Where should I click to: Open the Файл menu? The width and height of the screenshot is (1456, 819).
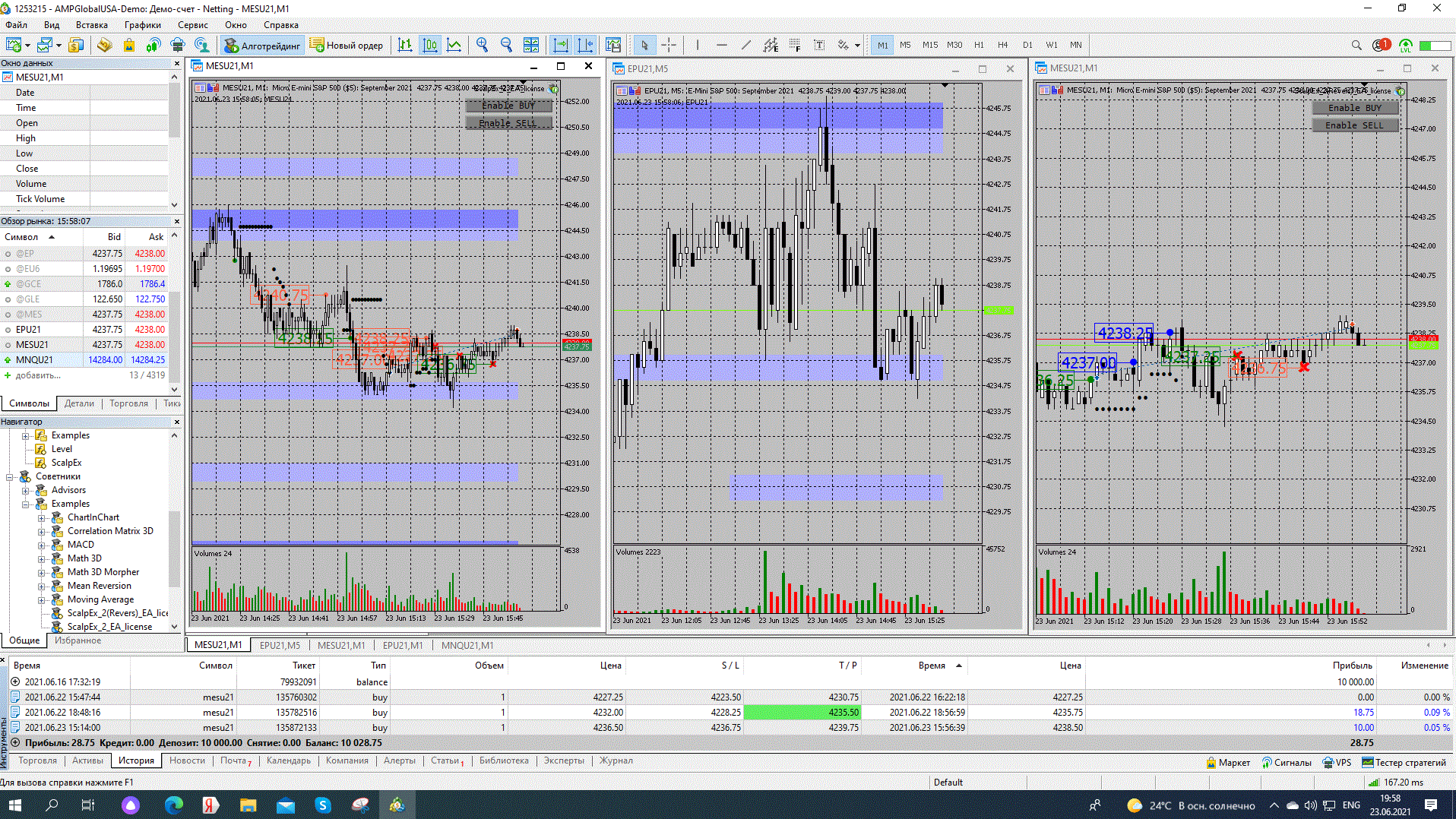16,25
